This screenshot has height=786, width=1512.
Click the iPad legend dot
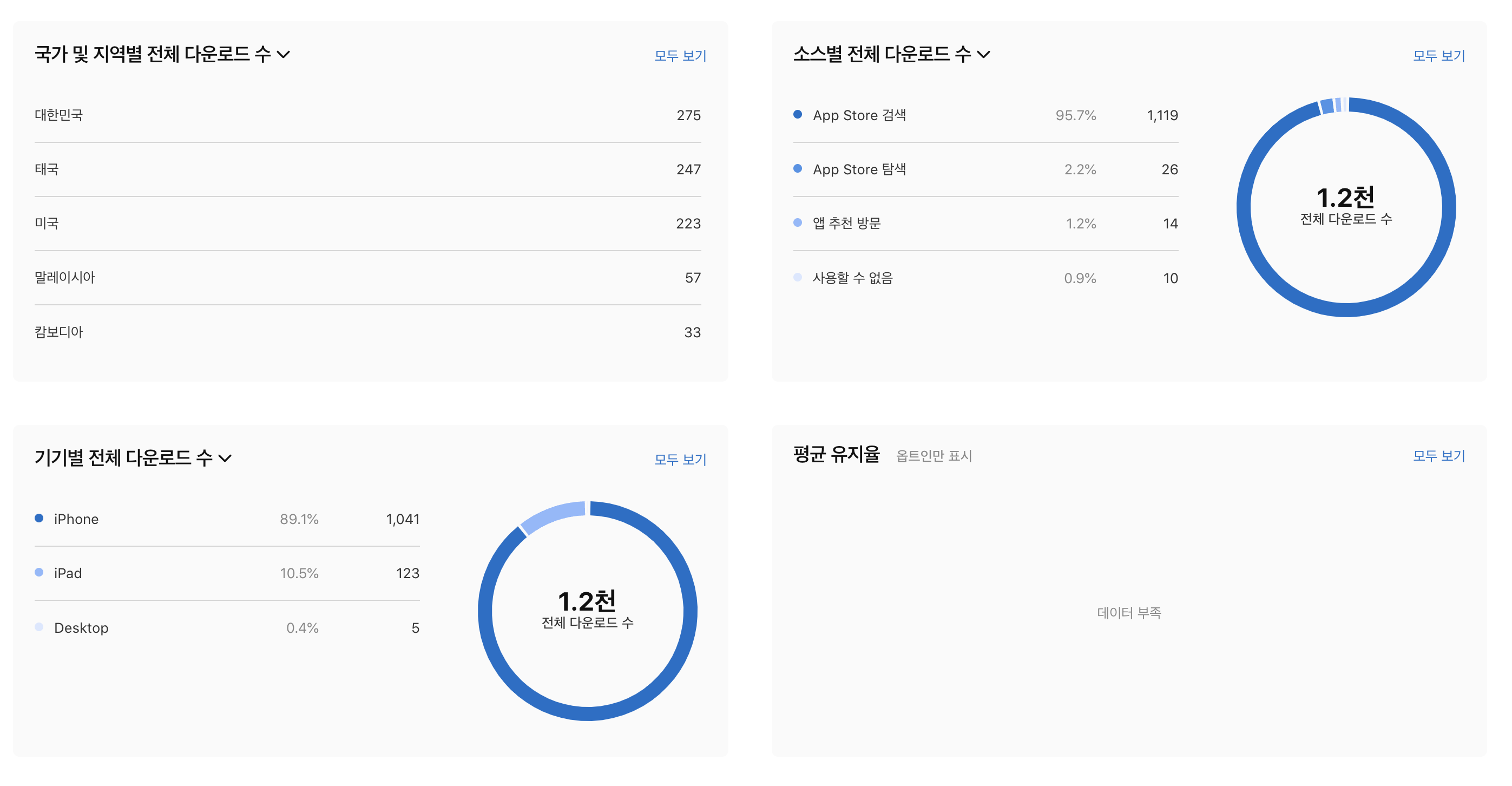click(x=39, y=572)
